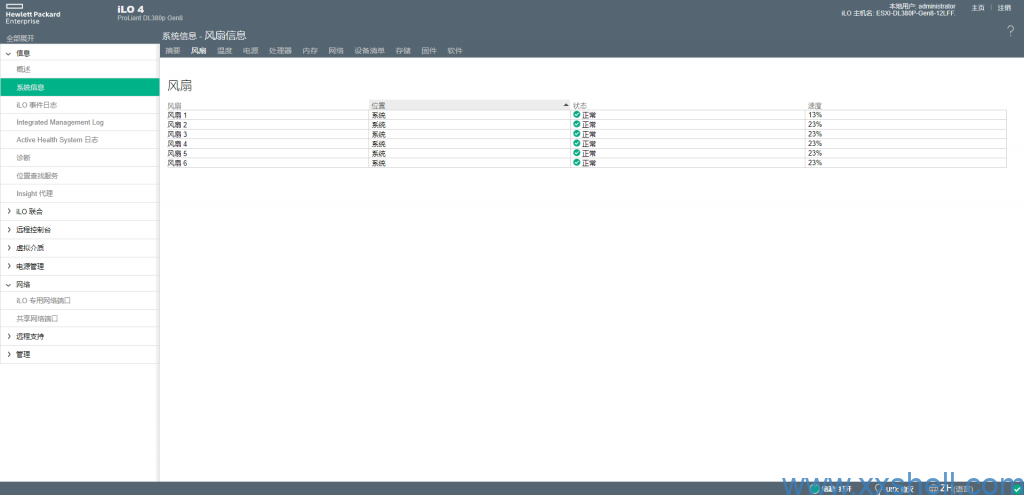The width and height of the screenshot is (1024, 495).
Task: Switch to the 温度 tab
Action: (224, 50)
